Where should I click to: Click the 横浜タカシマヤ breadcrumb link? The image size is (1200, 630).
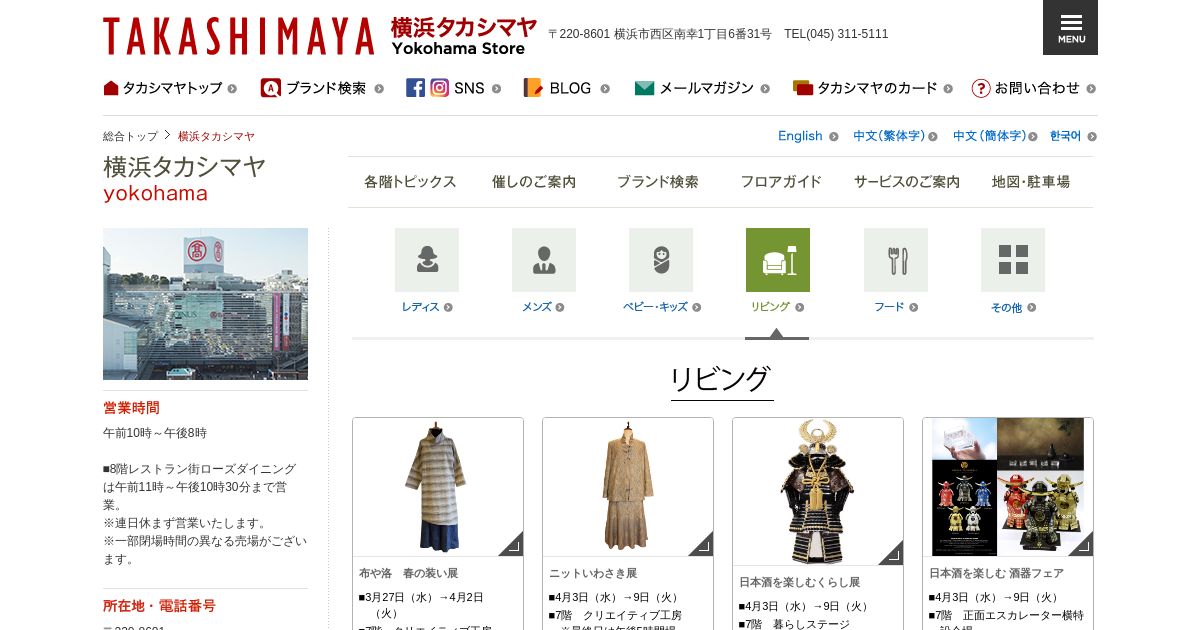click(216, 136)
